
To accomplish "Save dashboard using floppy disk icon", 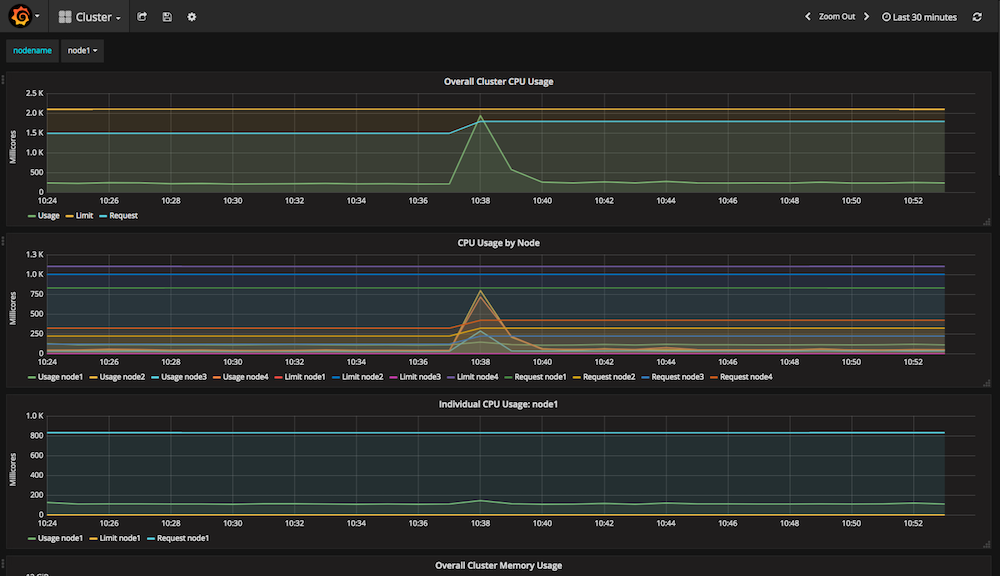I will 167,17.
